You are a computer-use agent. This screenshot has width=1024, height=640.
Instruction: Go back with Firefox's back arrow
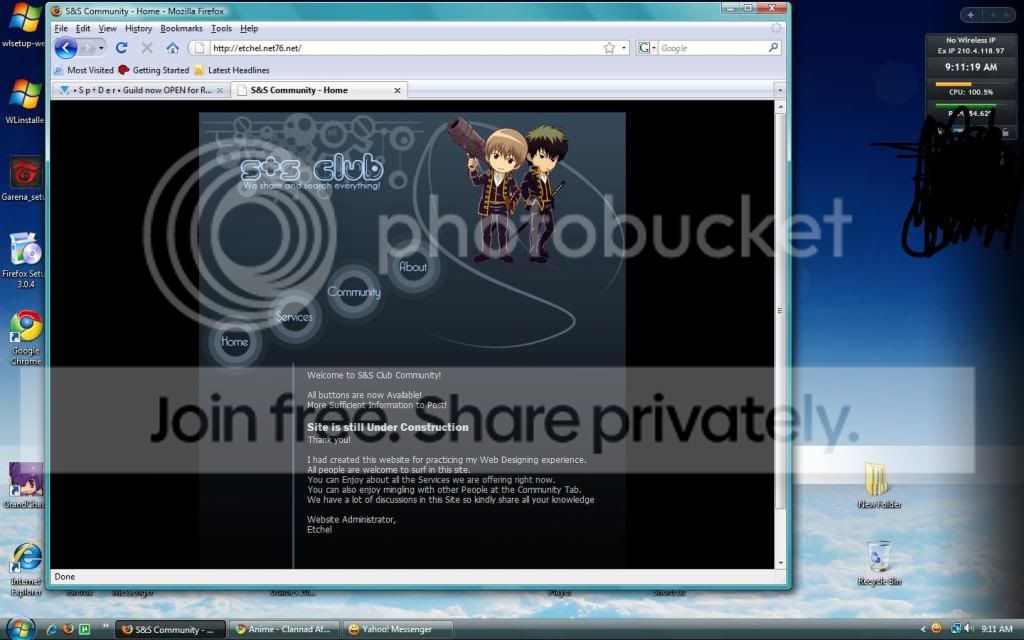point(65,48)
